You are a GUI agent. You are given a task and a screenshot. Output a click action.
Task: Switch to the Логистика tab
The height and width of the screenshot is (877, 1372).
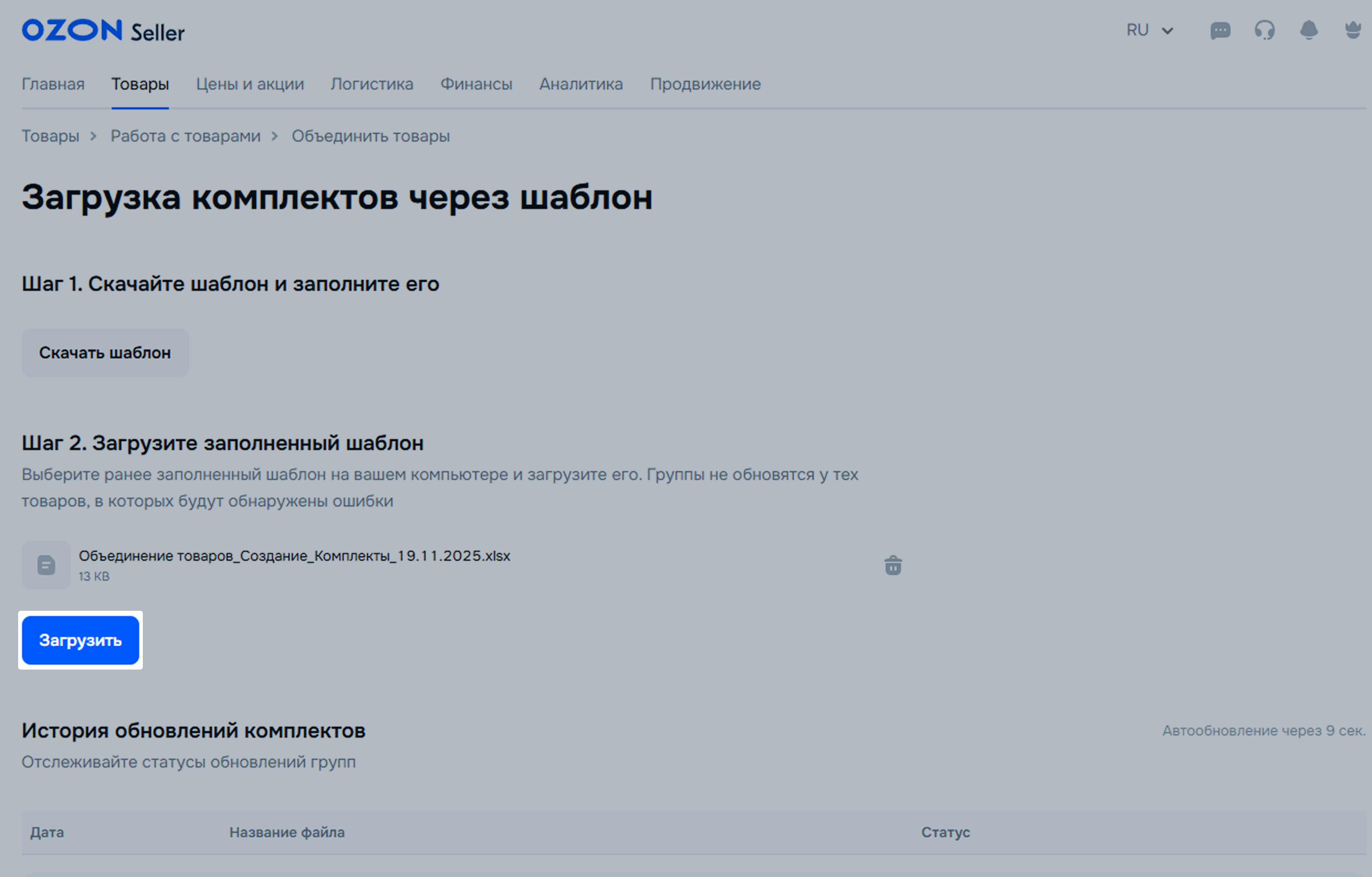(371, 84)
